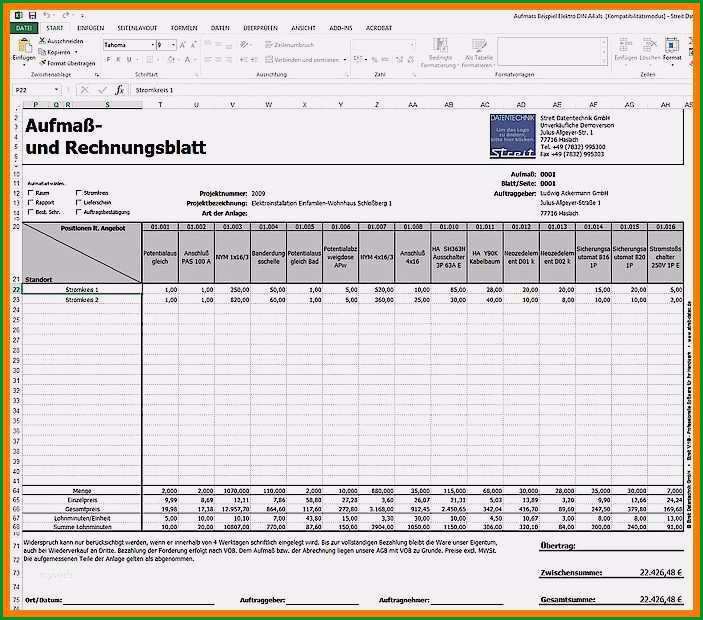Open the number format dropdown
The width and height of the screenshot is (703, 620).
click(412, 45)
